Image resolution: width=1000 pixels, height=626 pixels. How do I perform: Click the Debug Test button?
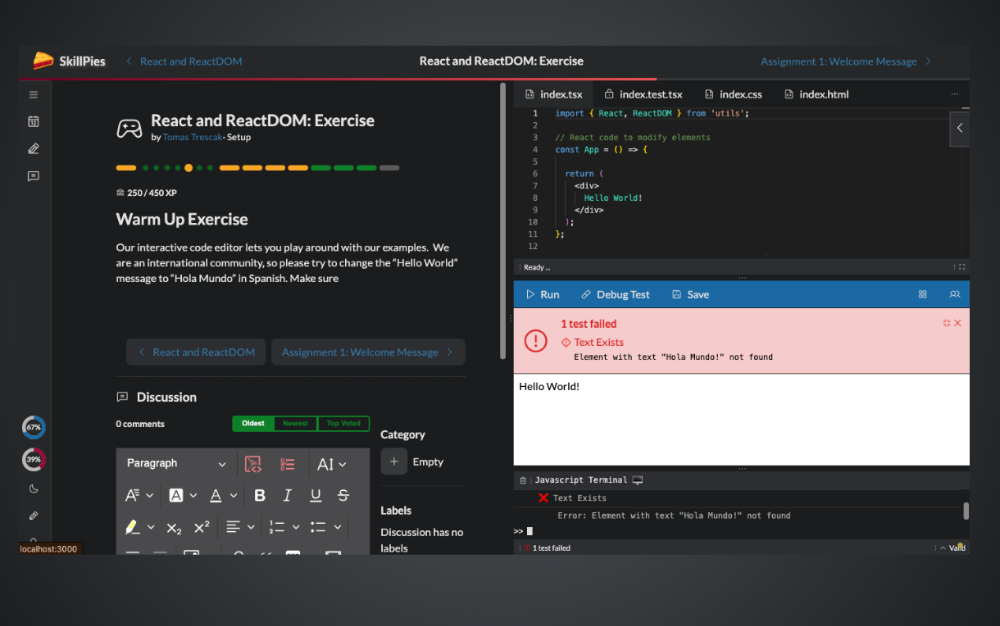tap(615, 295)
